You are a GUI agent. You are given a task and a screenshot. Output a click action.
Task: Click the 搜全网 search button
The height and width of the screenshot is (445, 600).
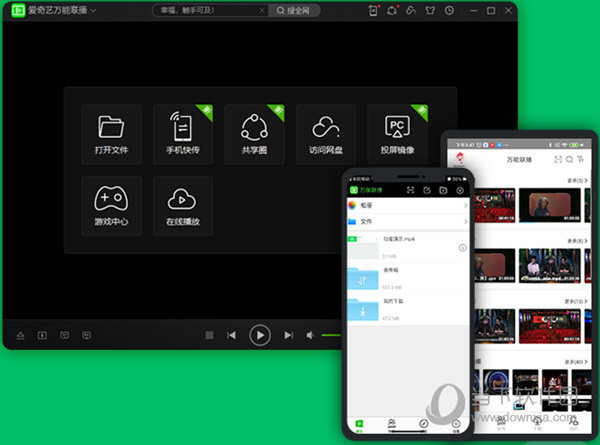tap(293, 10)
